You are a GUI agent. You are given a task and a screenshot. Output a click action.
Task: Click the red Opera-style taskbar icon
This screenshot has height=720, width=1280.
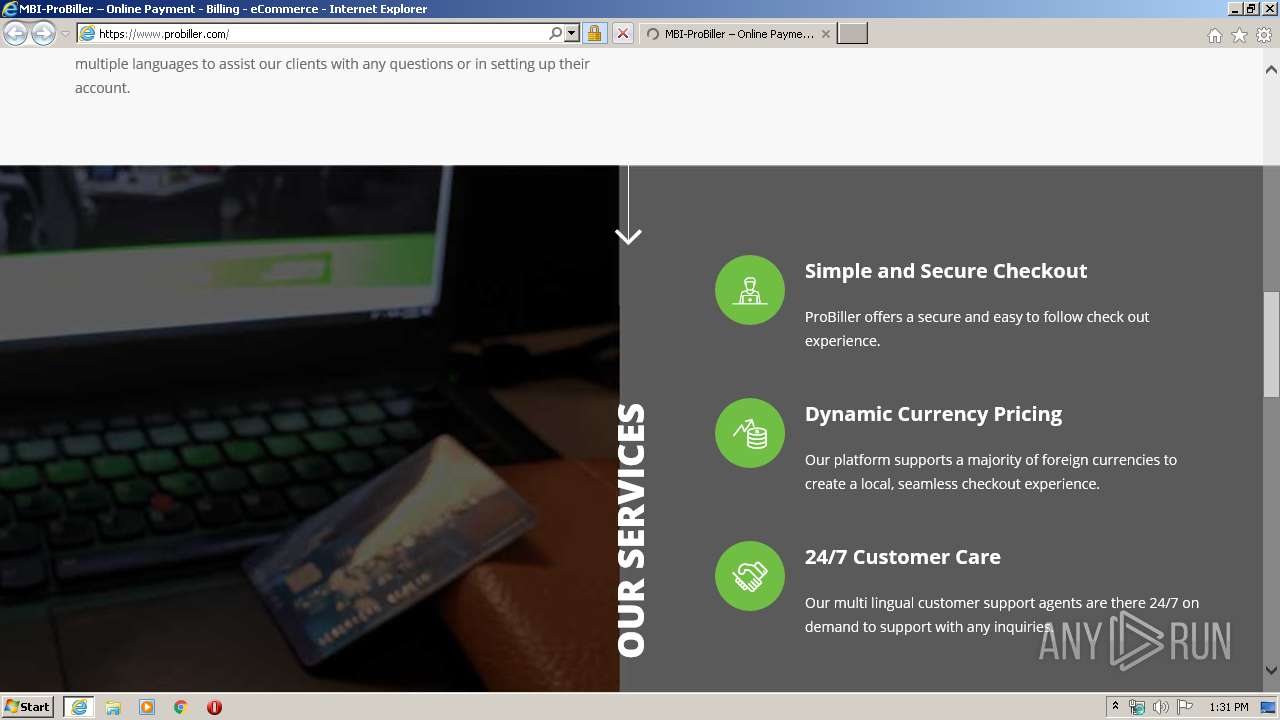pos(214,707)
